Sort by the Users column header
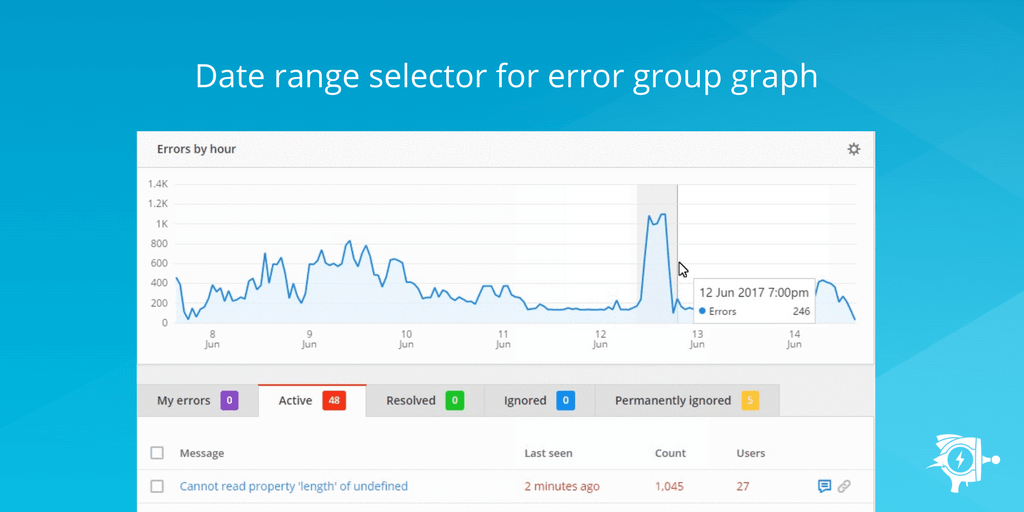Screen dimensions: 1024x512 (751, 453)
